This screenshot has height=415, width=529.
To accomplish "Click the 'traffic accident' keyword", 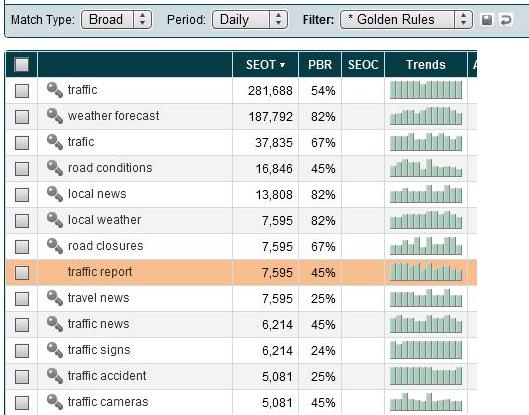I will point(107,376).
